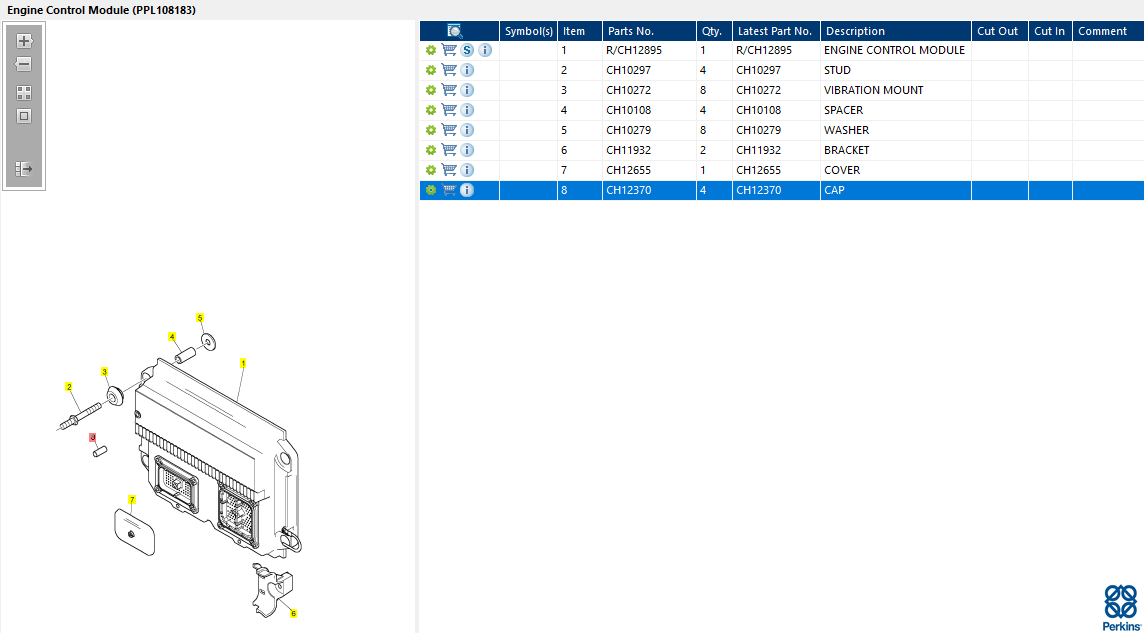Click the zoom in plus icon
1144x633 pixels.
24,41
